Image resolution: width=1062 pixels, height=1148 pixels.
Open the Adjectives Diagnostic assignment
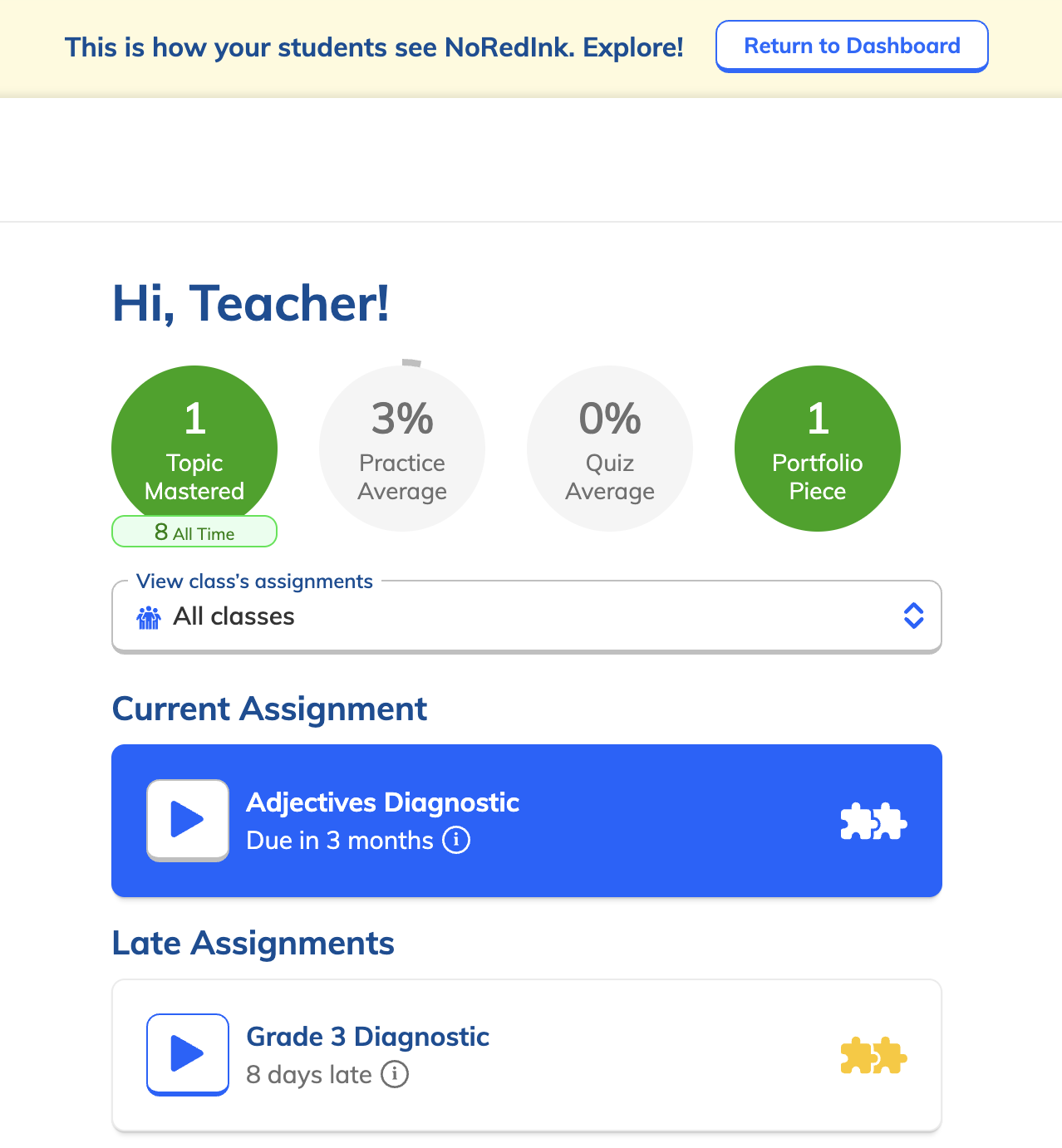click(x=526, y=820)
